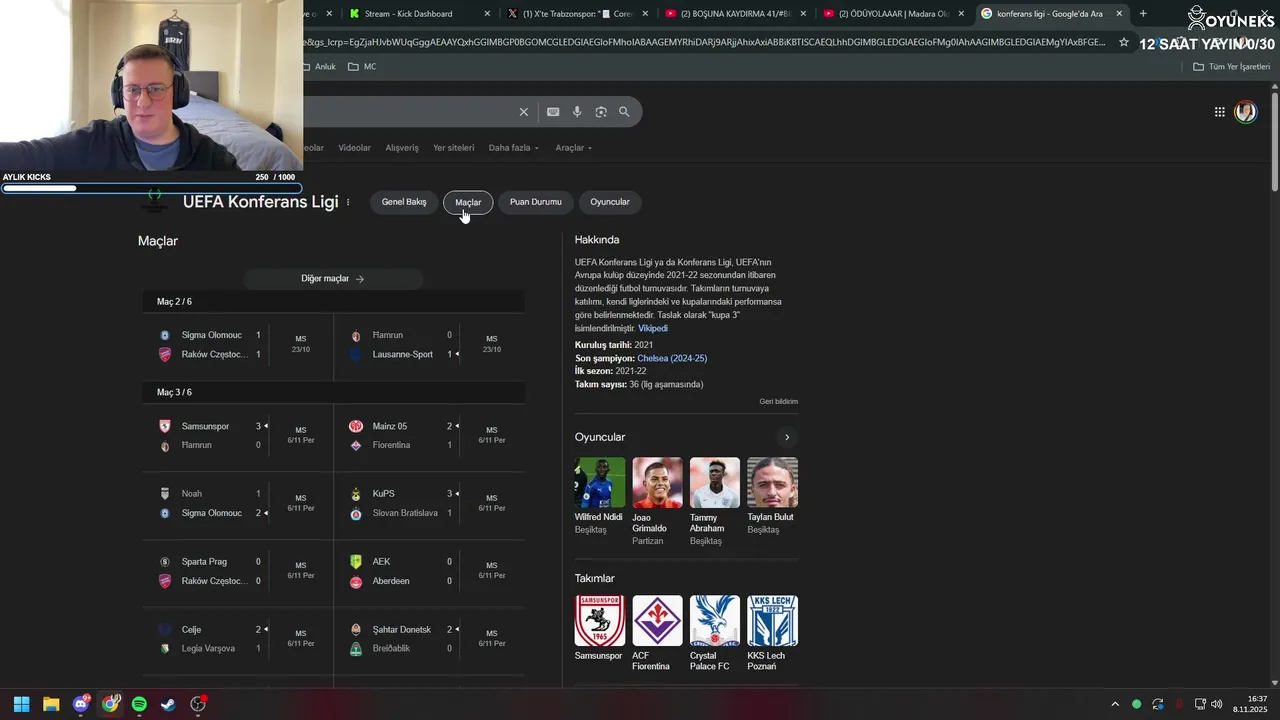Open the KKS Lech Poznań team card
This screenshot has width=1280, height=720.
coord(772,633)
